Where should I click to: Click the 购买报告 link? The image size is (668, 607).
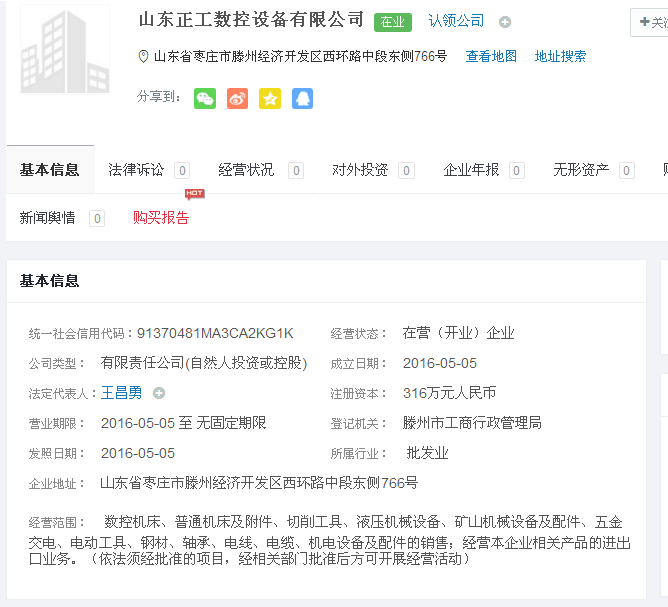coord(161,217)
